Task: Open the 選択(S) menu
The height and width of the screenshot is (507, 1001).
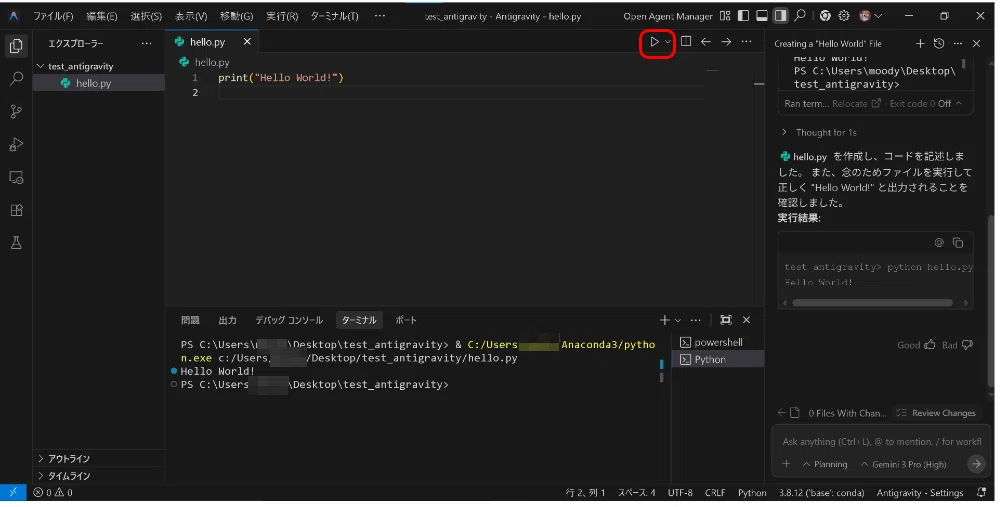Action: point(146,17)
